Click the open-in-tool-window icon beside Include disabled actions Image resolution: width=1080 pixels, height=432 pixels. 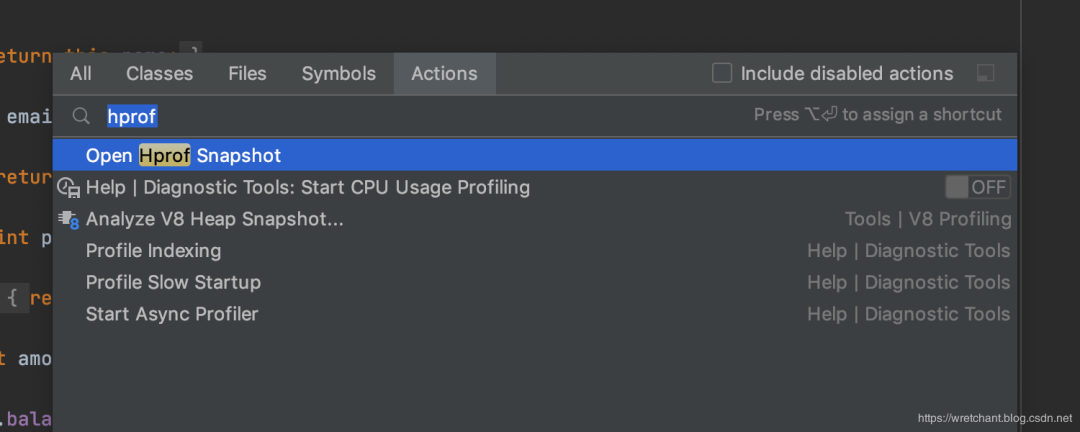point(986,73)
